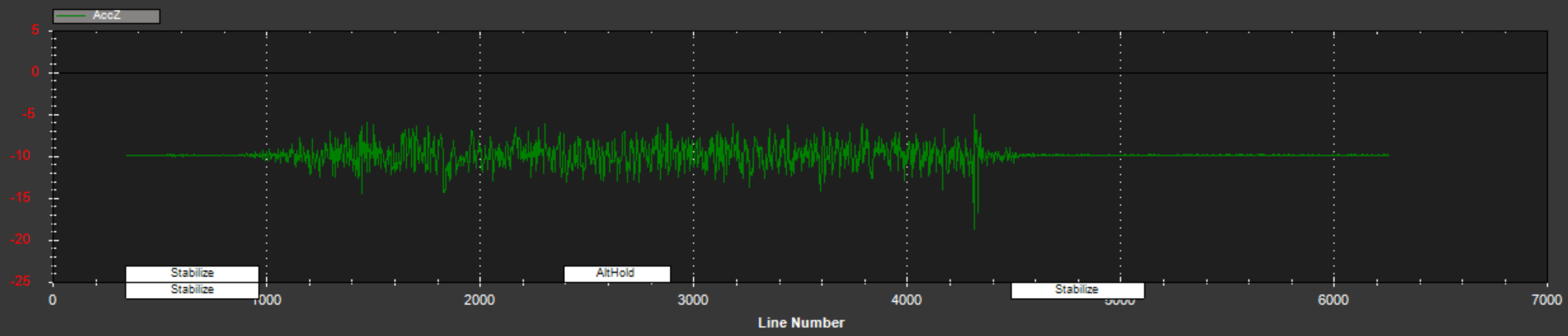The image size is (1568, 336).
Task: Click the AccZ legend entry
Action: pos(106,16)
